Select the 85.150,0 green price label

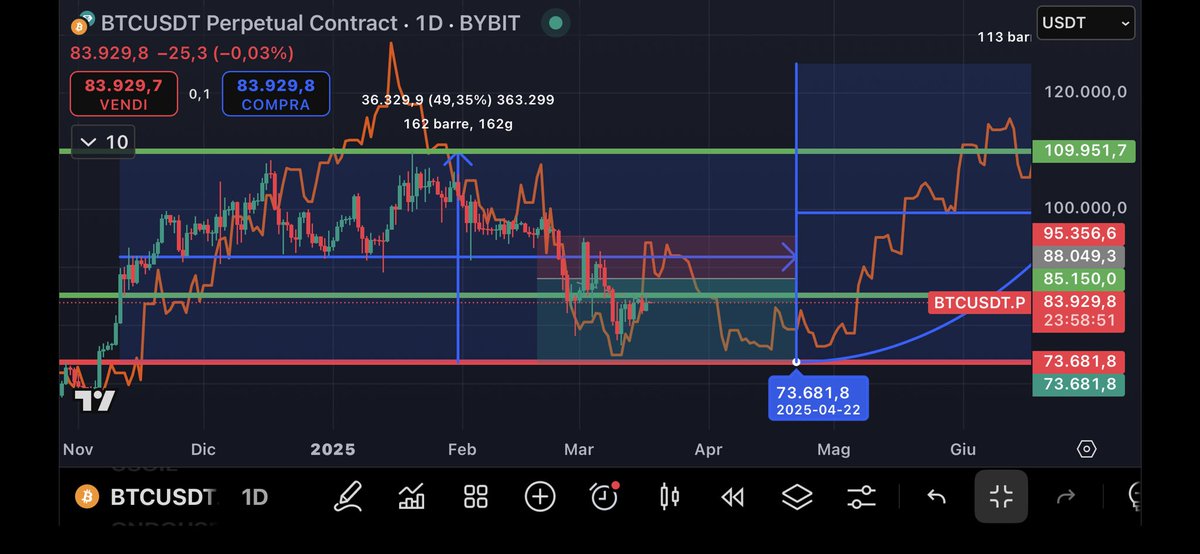[x=1078, y=278]
